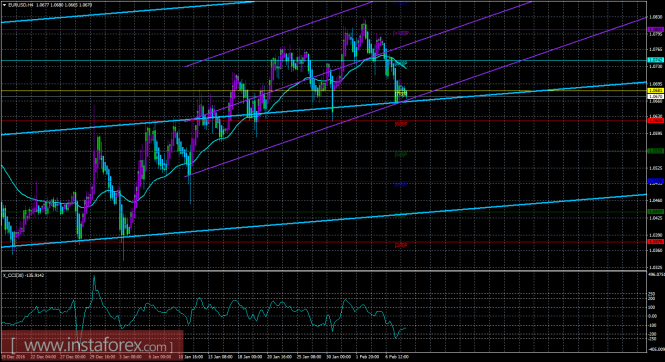Click the instaforex.com watermark link
The image size is (665, 362).
(92, 346)
